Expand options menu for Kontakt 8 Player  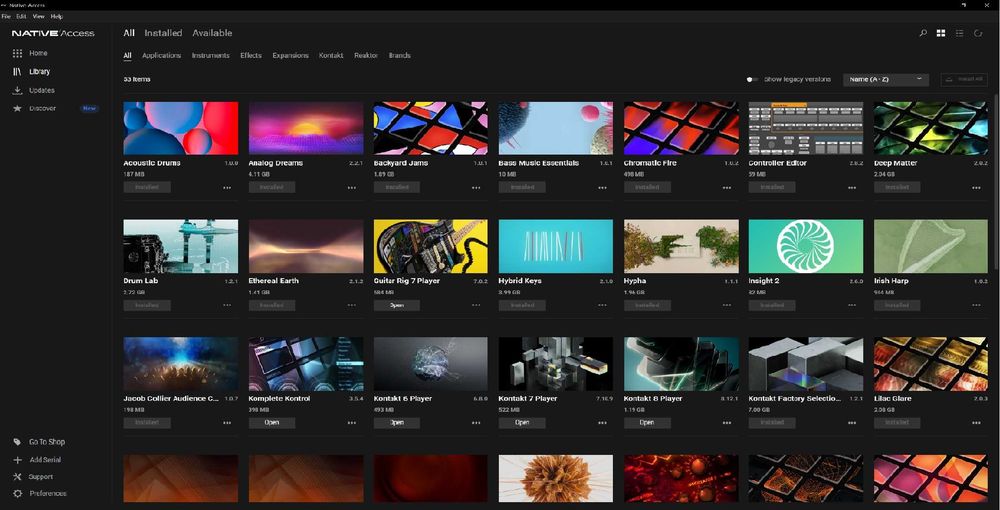[x=726, y=423]
